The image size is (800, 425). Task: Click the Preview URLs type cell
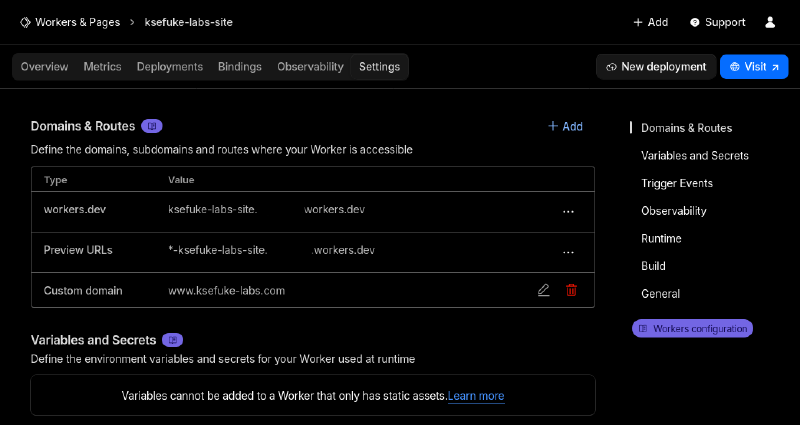click(78, 250)
